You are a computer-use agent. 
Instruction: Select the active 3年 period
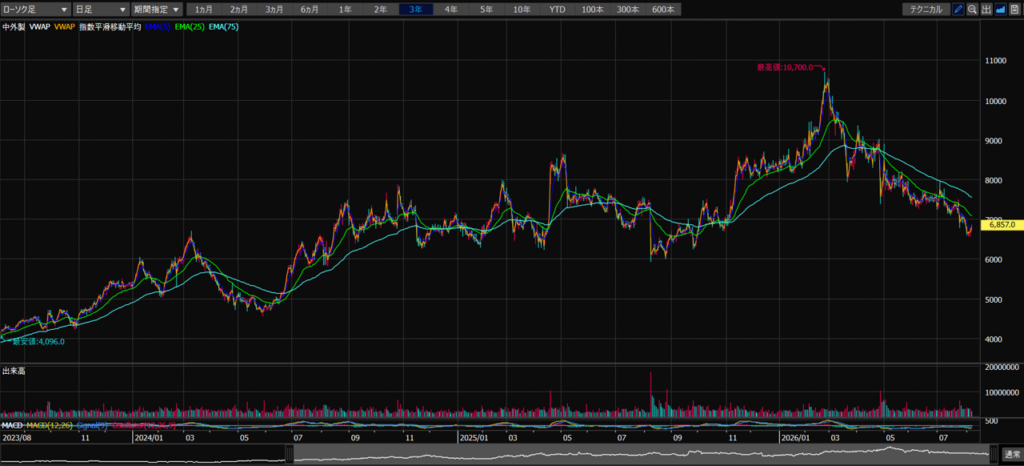[415, 10]
